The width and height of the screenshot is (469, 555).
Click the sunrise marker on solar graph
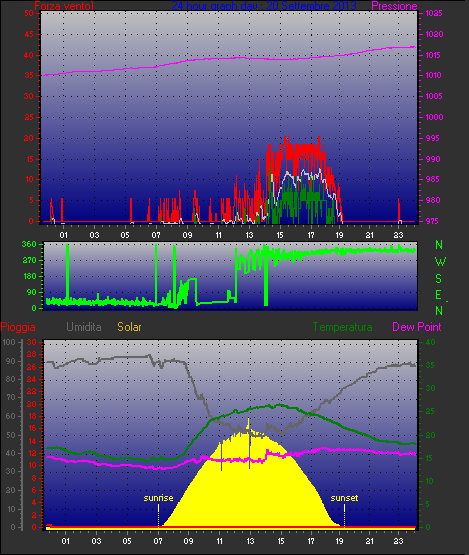[x=158, y=498]
